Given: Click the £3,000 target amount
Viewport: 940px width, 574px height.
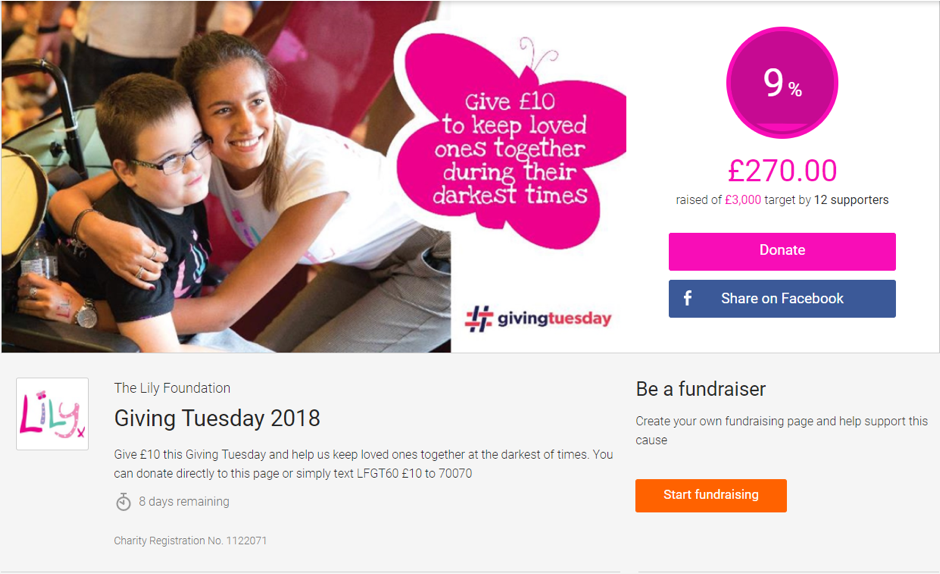Looking at the screenshot, I should click(743, 200).
